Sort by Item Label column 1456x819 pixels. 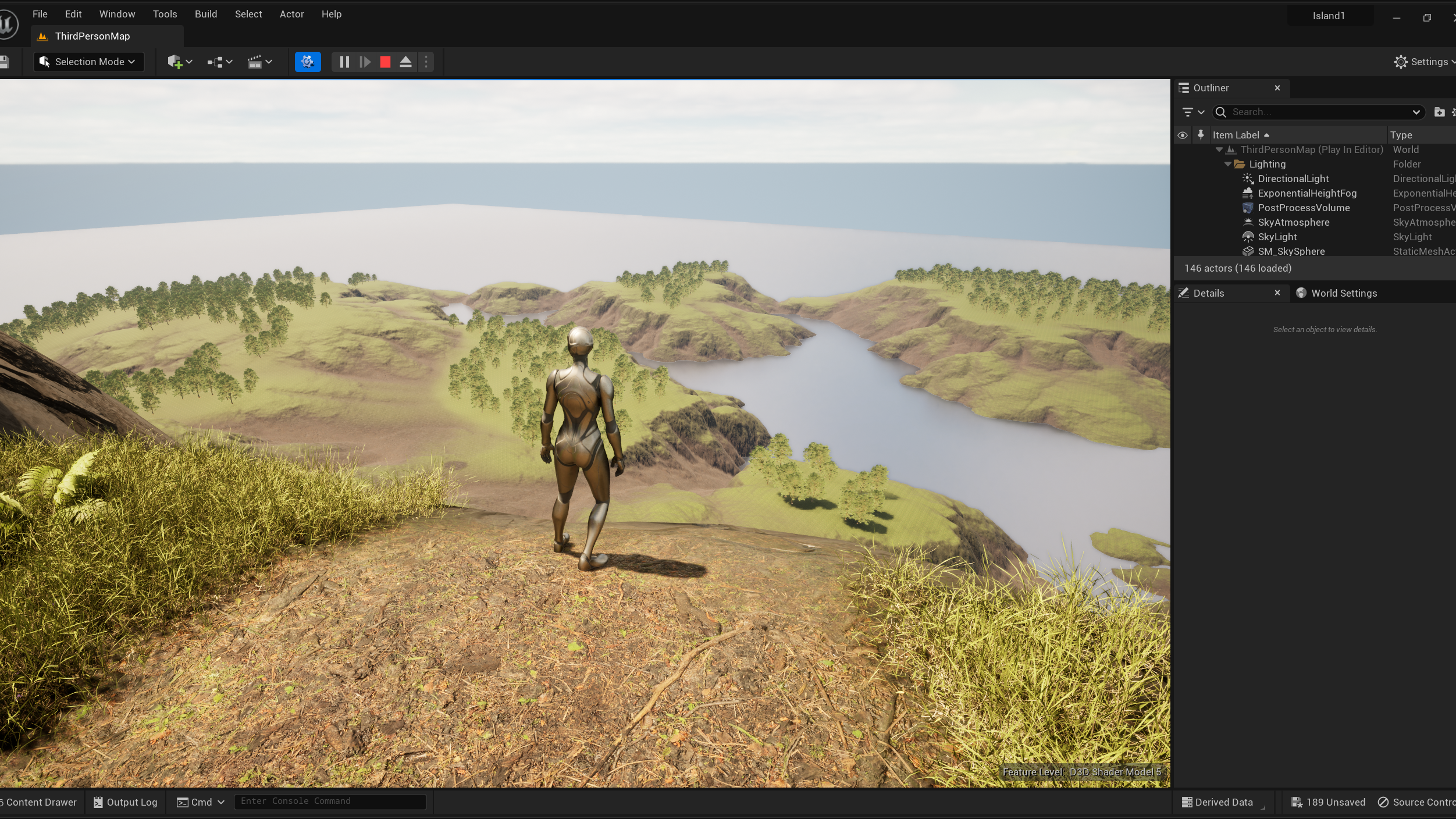coord(1298,135)
